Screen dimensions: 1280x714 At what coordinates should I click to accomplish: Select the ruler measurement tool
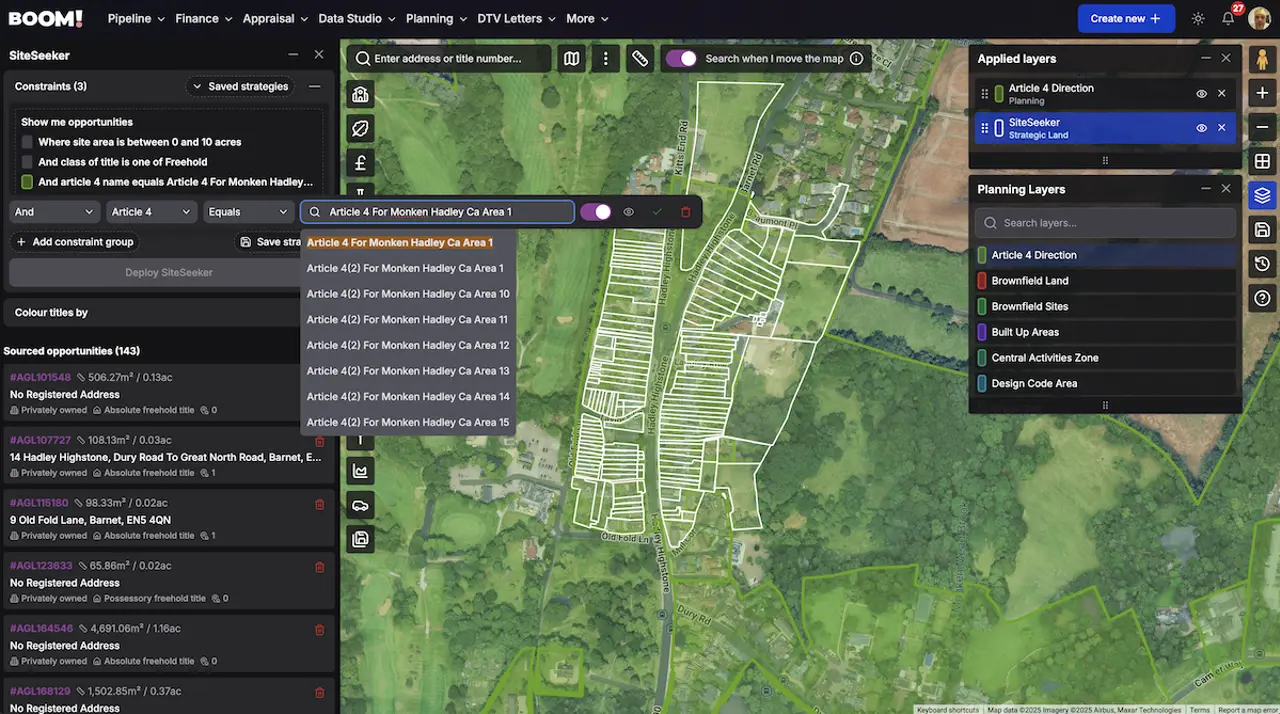click(640, 59)
